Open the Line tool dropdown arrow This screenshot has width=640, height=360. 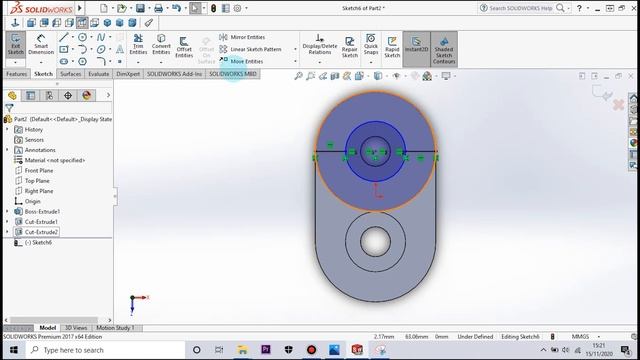pos(73,38)
